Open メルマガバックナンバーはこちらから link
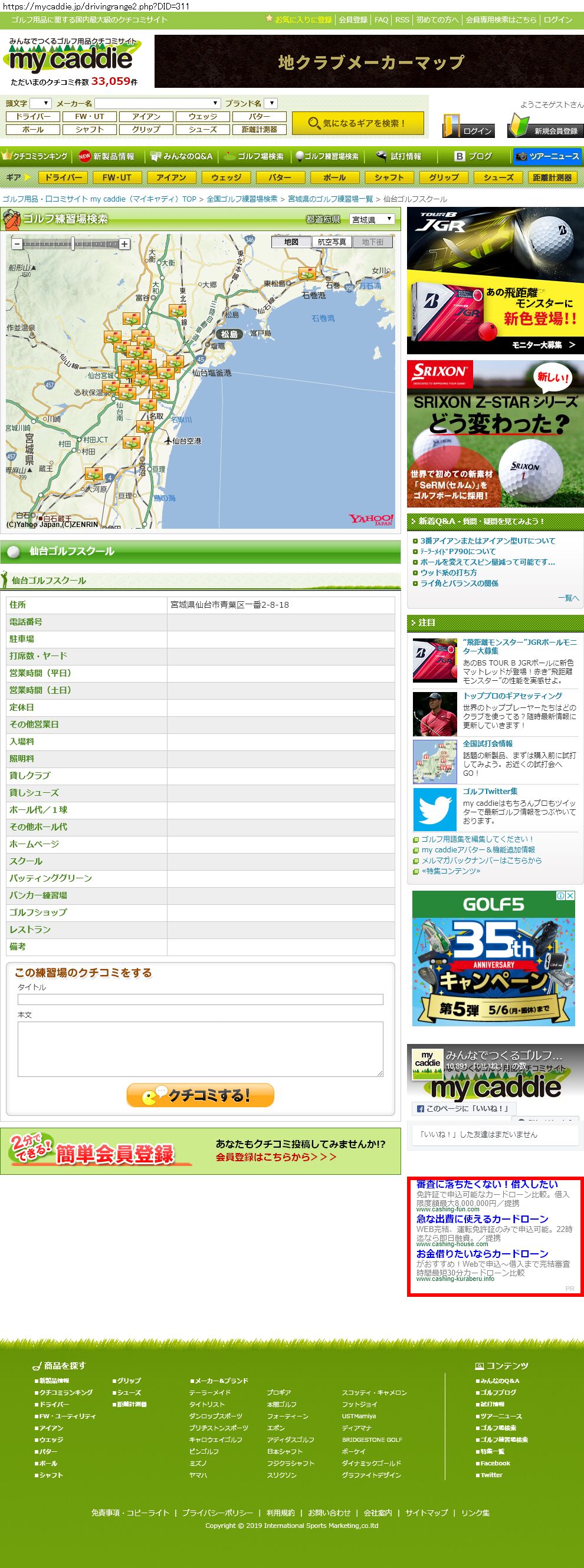The width and height of the screenshot is (584, 1568). [x=482, y=860]
